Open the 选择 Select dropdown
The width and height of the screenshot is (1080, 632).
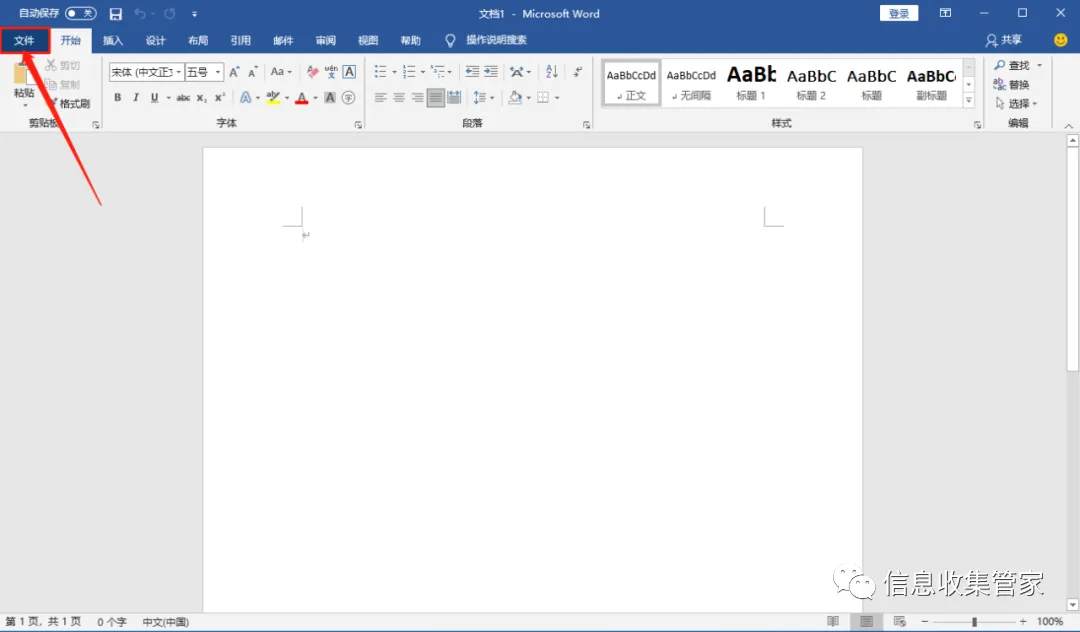[x=1016, y=103]
